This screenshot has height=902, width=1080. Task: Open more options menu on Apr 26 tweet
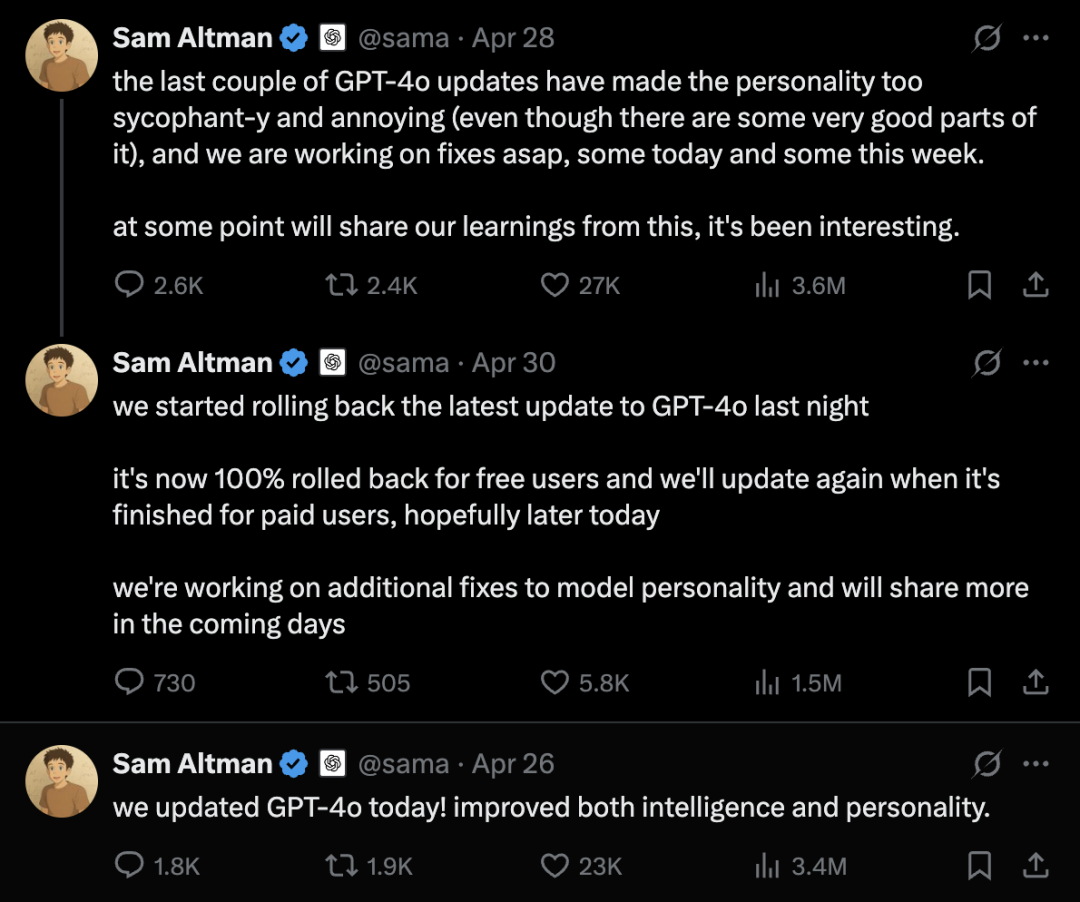click(x=1036, y=764)
